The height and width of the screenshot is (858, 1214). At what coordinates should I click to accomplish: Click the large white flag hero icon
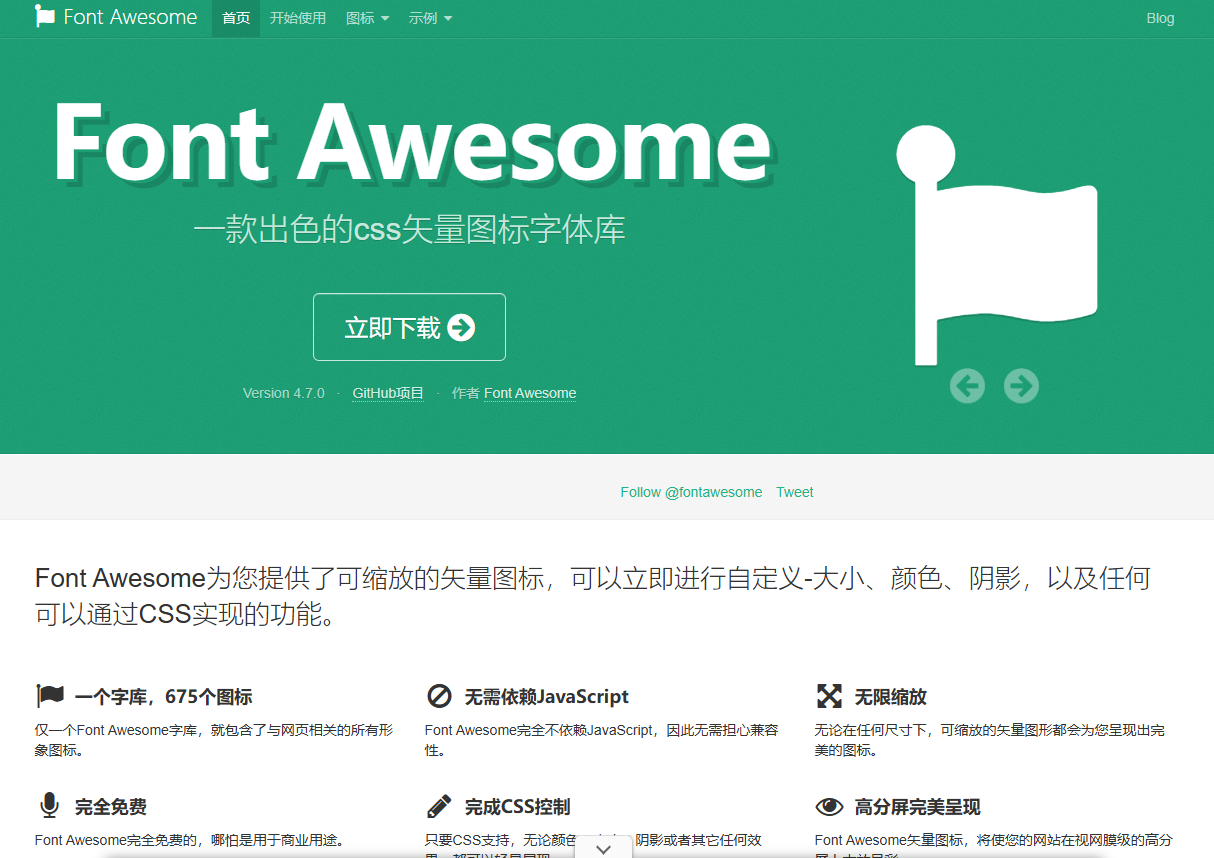point(996,245)
